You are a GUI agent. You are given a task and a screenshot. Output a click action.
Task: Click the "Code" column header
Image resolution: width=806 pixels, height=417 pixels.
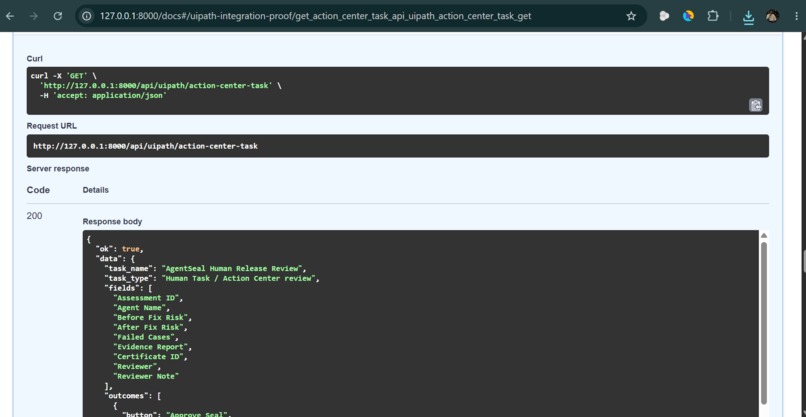tap(39, 190)
